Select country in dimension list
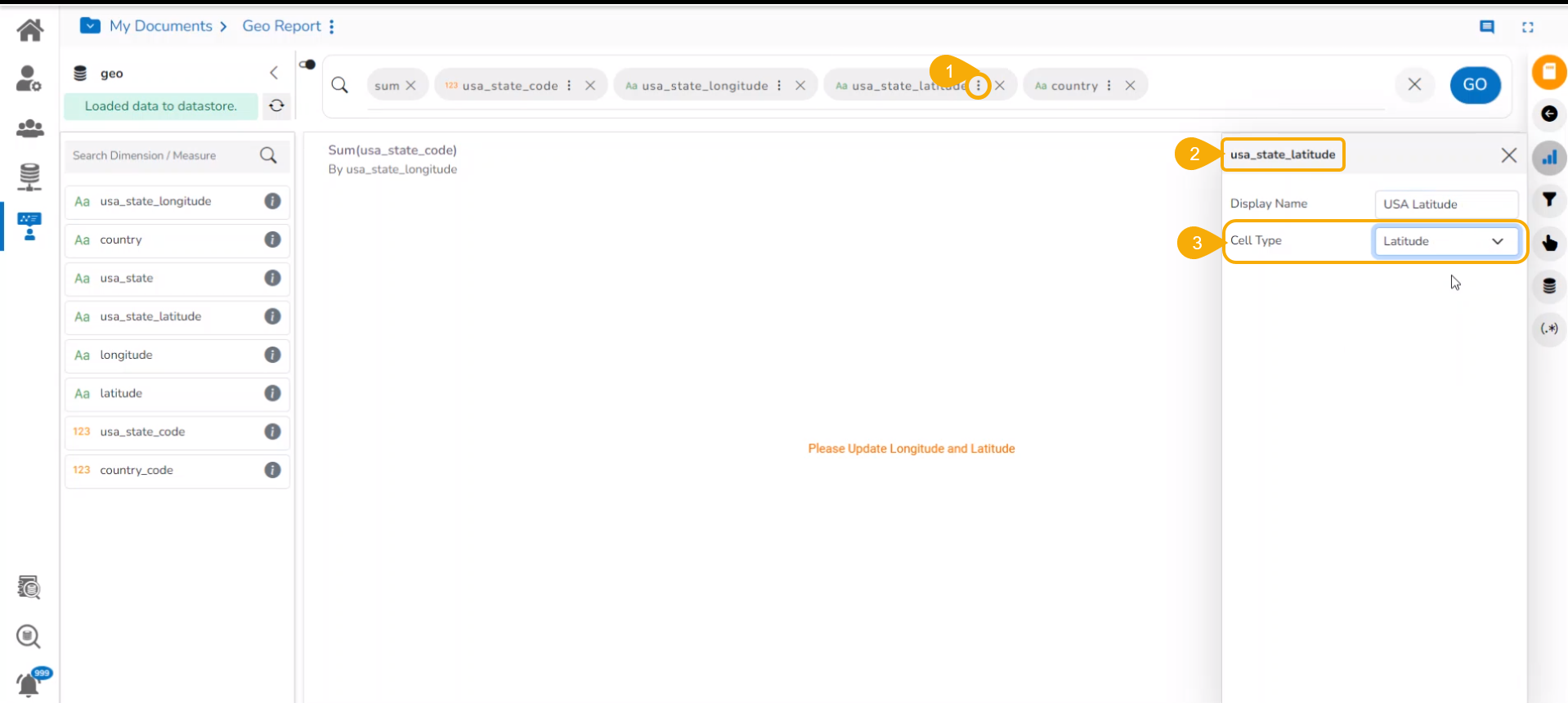Viewport: 1568px width, 703px height. point(177,240)
